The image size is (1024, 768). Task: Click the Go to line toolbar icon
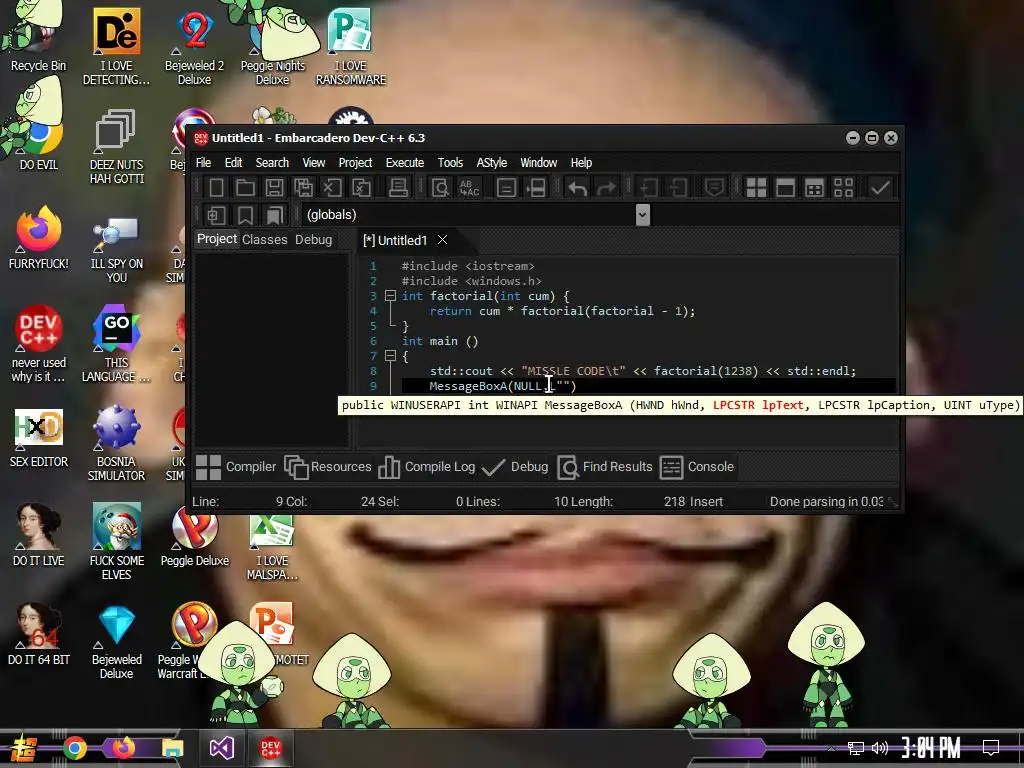pyautogui.click(x=536, y=188)
